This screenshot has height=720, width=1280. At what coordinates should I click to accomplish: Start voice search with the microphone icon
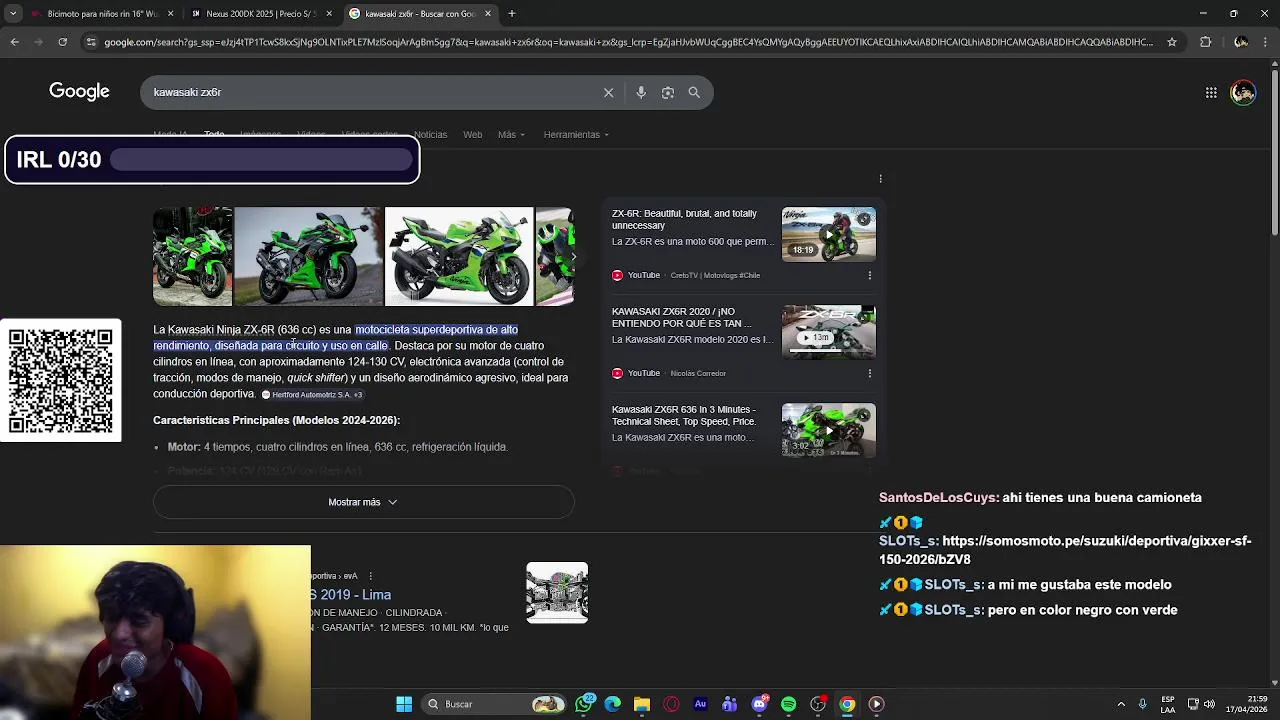click(641, 92)
